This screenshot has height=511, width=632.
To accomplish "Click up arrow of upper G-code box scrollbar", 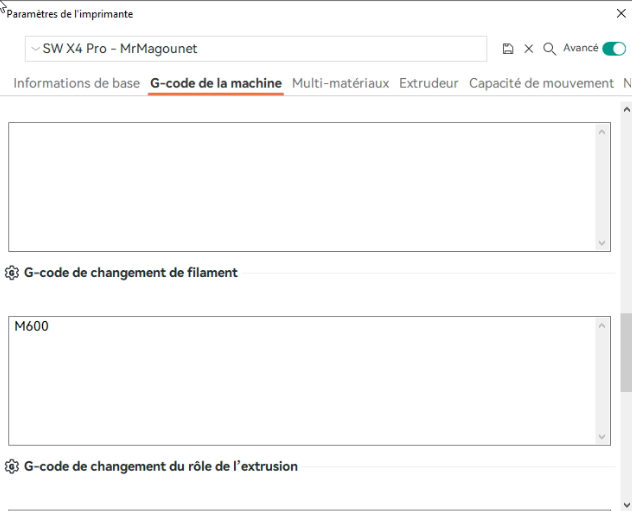I will [x=602, y=132].
